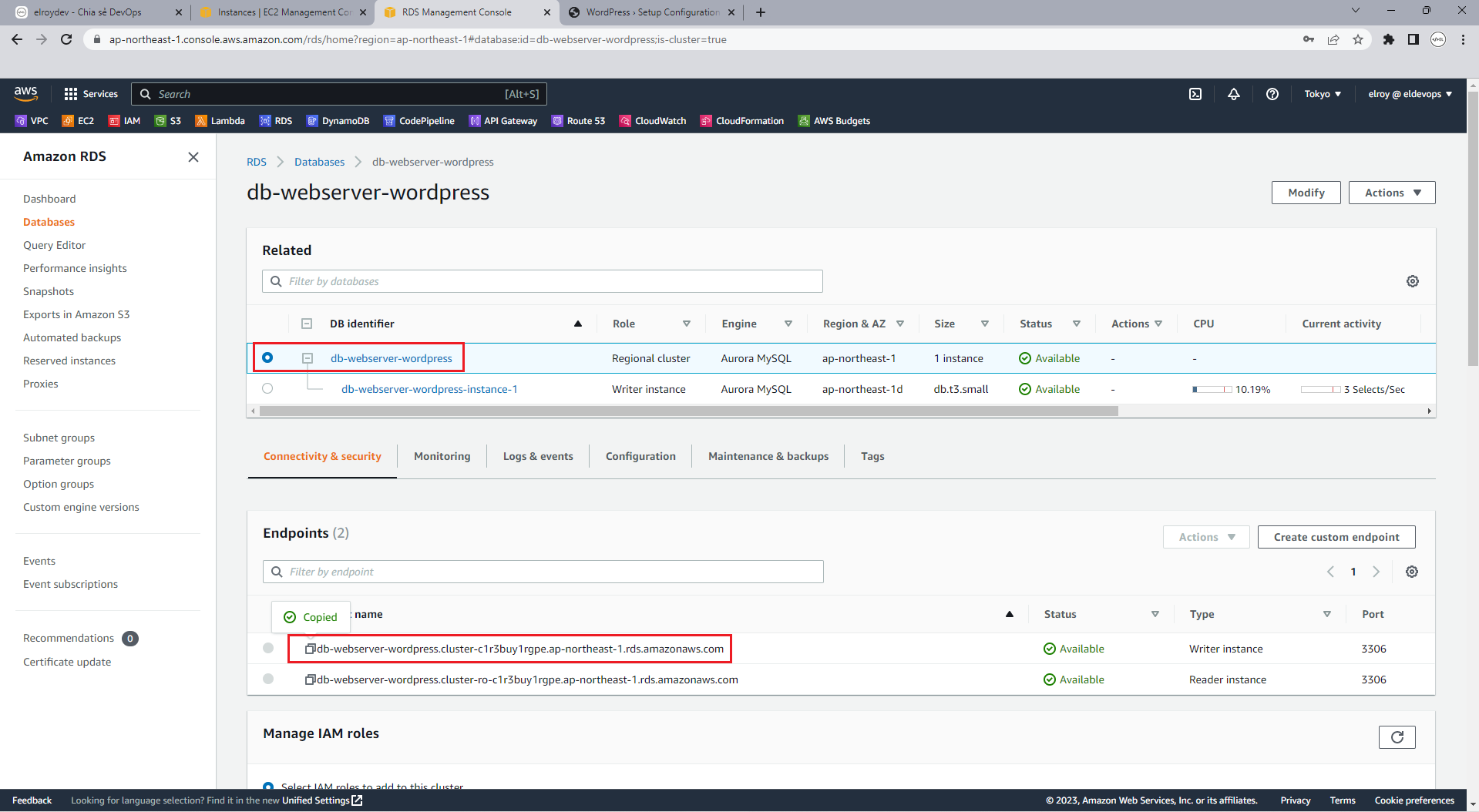Open the Tokyo region selector
Image resolution: width=1479 pixels, height=812 pixels.
tap(1323, 94)
